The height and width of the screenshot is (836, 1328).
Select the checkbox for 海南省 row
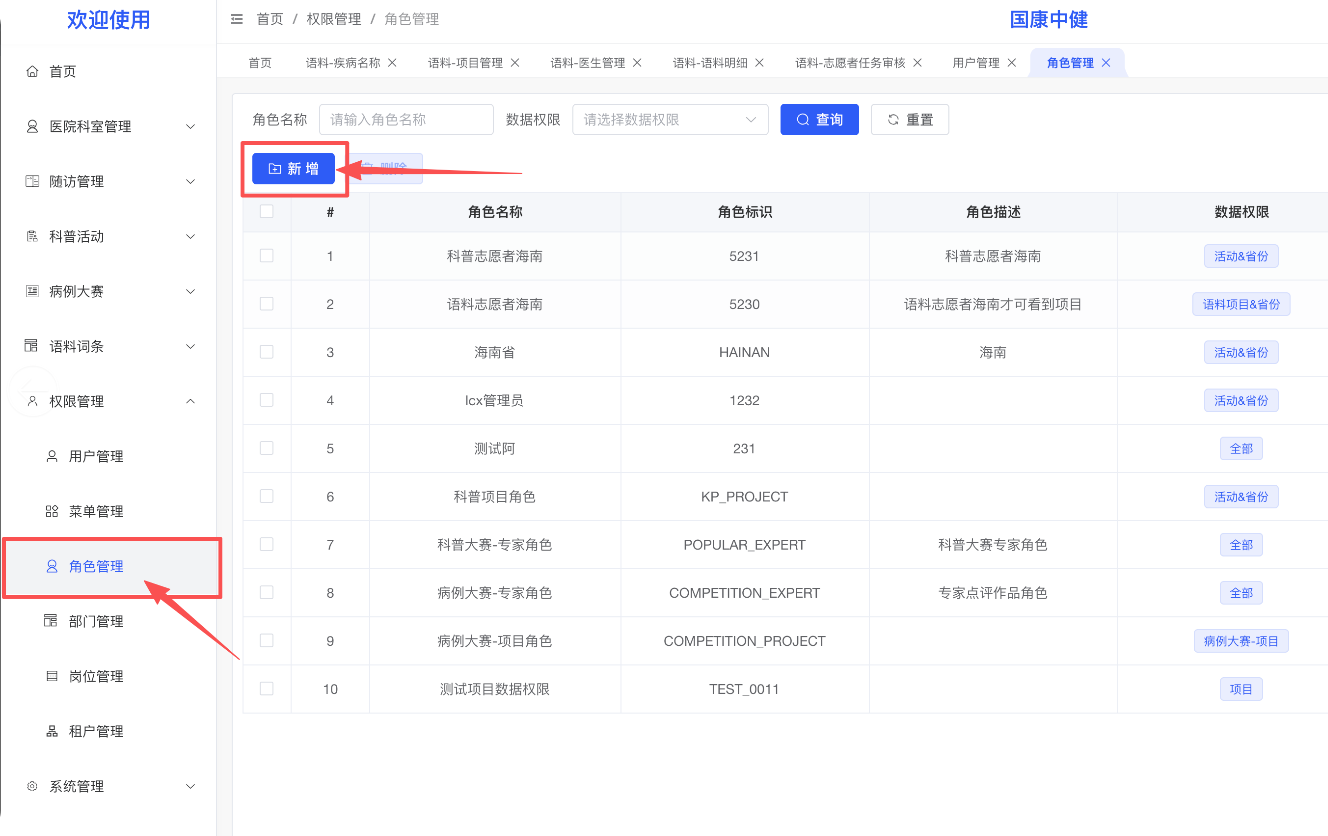[x=266, y=352]
